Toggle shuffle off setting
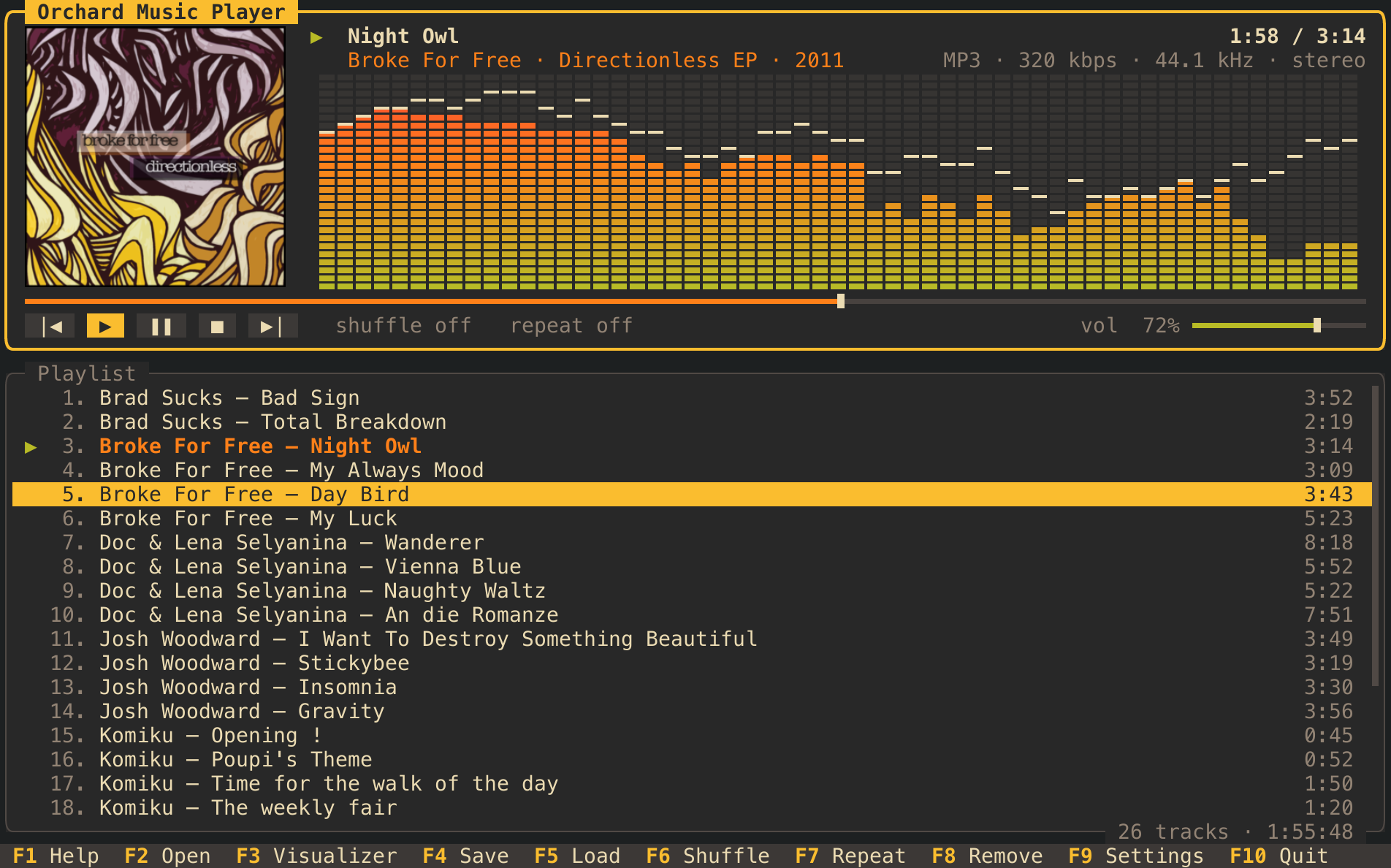This screenshot has height=868, width=1391. click(x=403, y=326)
